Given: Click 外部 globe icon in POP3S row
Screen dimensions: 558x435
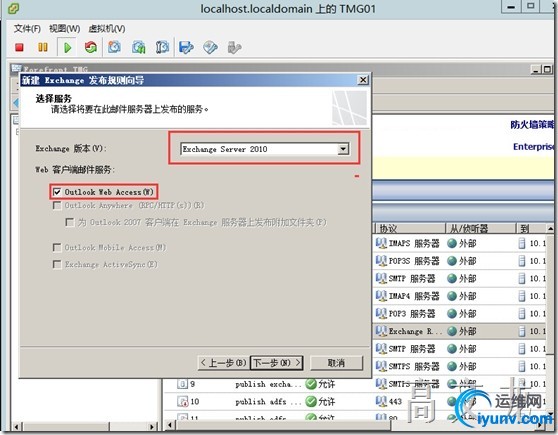Looking at the screenshot, I should click(452, 261).
